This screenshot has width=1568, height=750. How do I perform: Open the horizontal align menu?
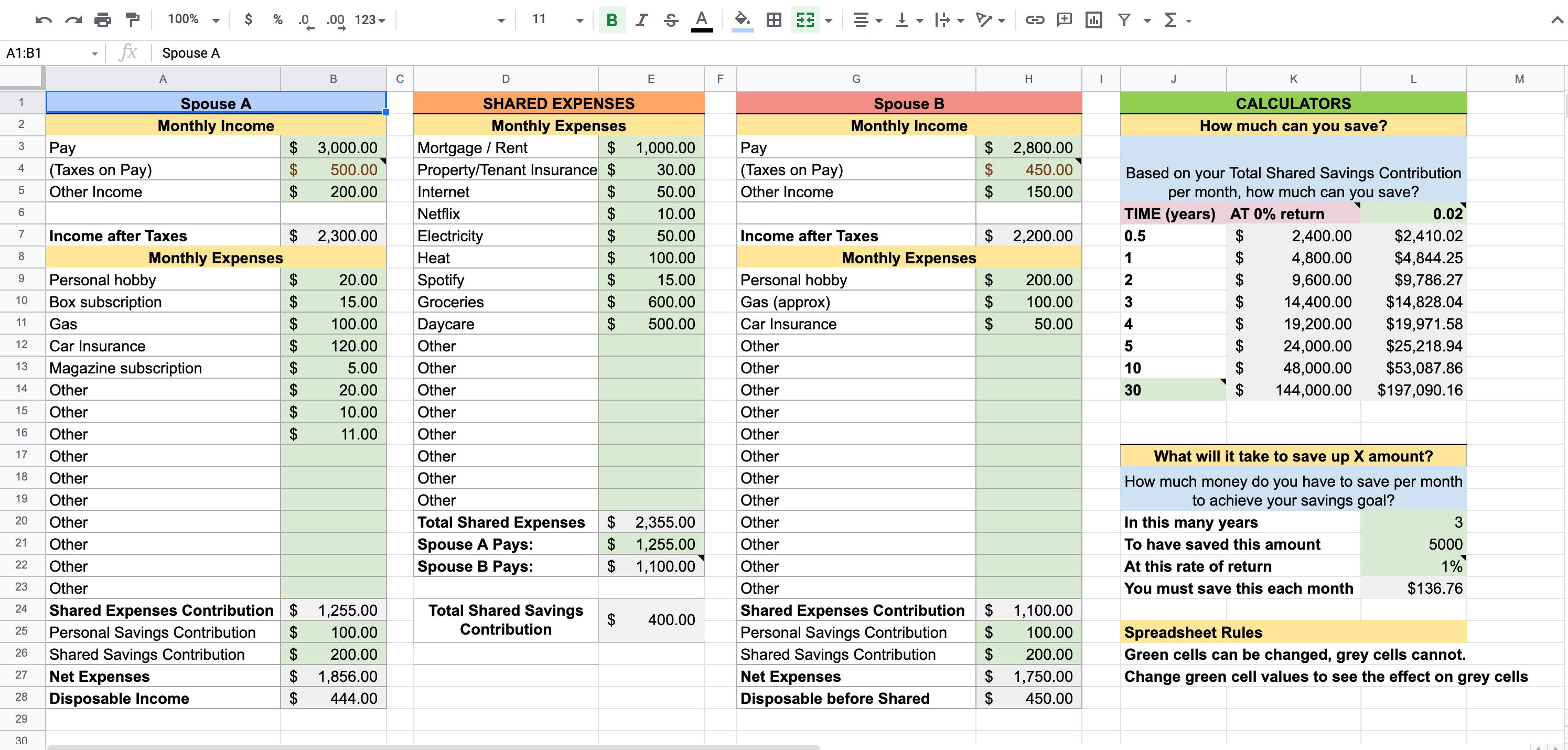pos(867,20)
